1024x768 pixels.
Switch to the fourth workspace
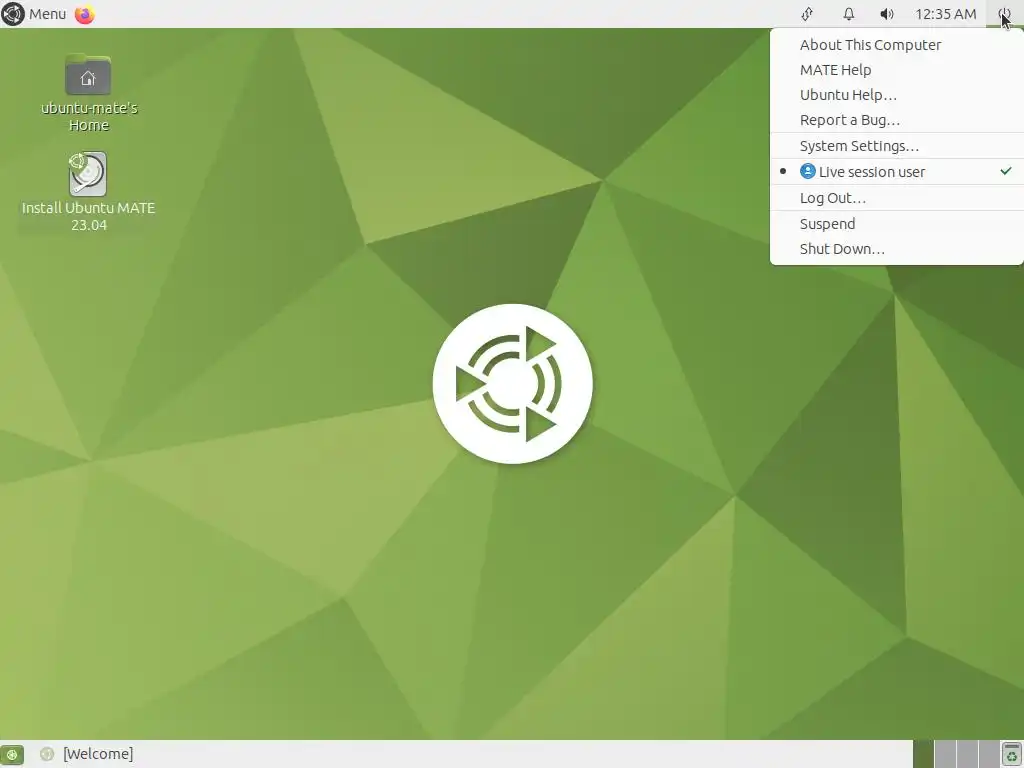(x=989, y=754)
